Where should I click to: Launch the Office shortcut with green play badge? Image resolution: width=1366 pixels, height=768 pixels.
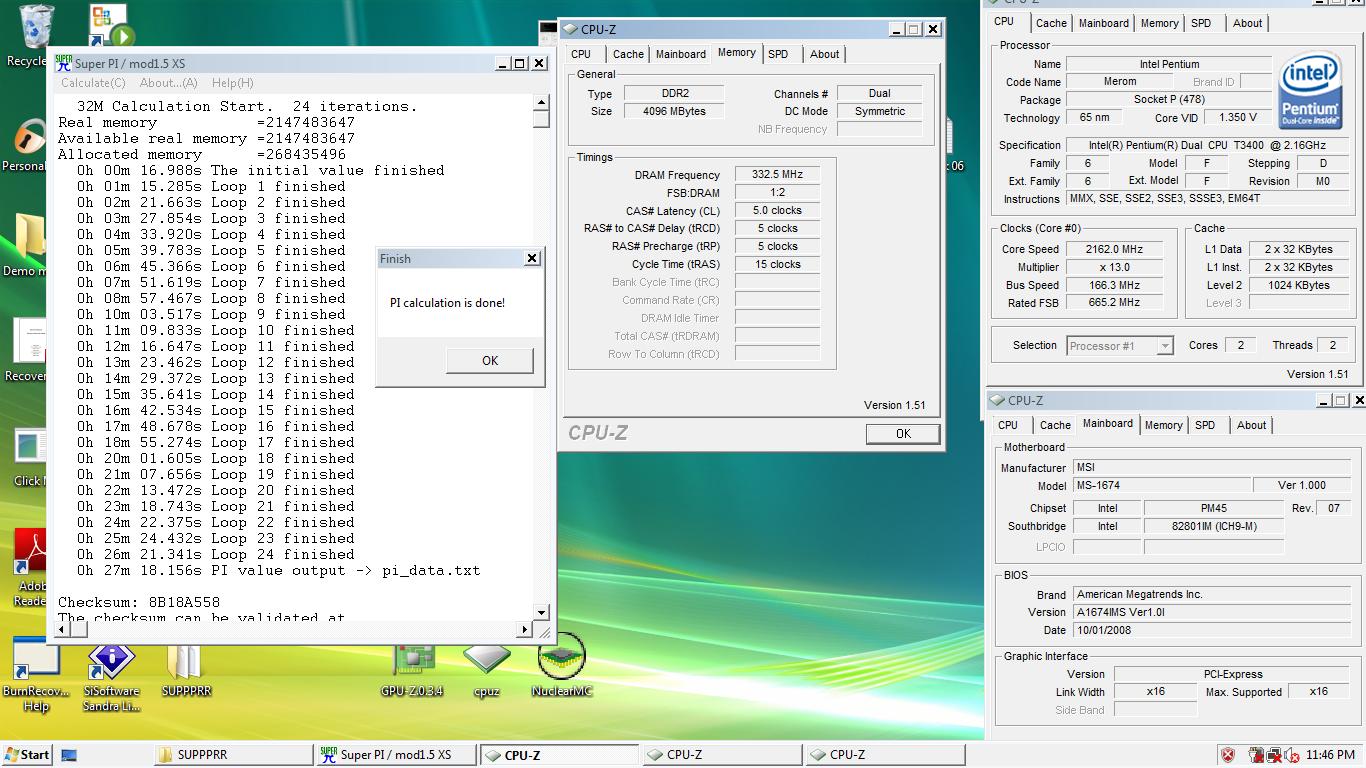(110, 27)
